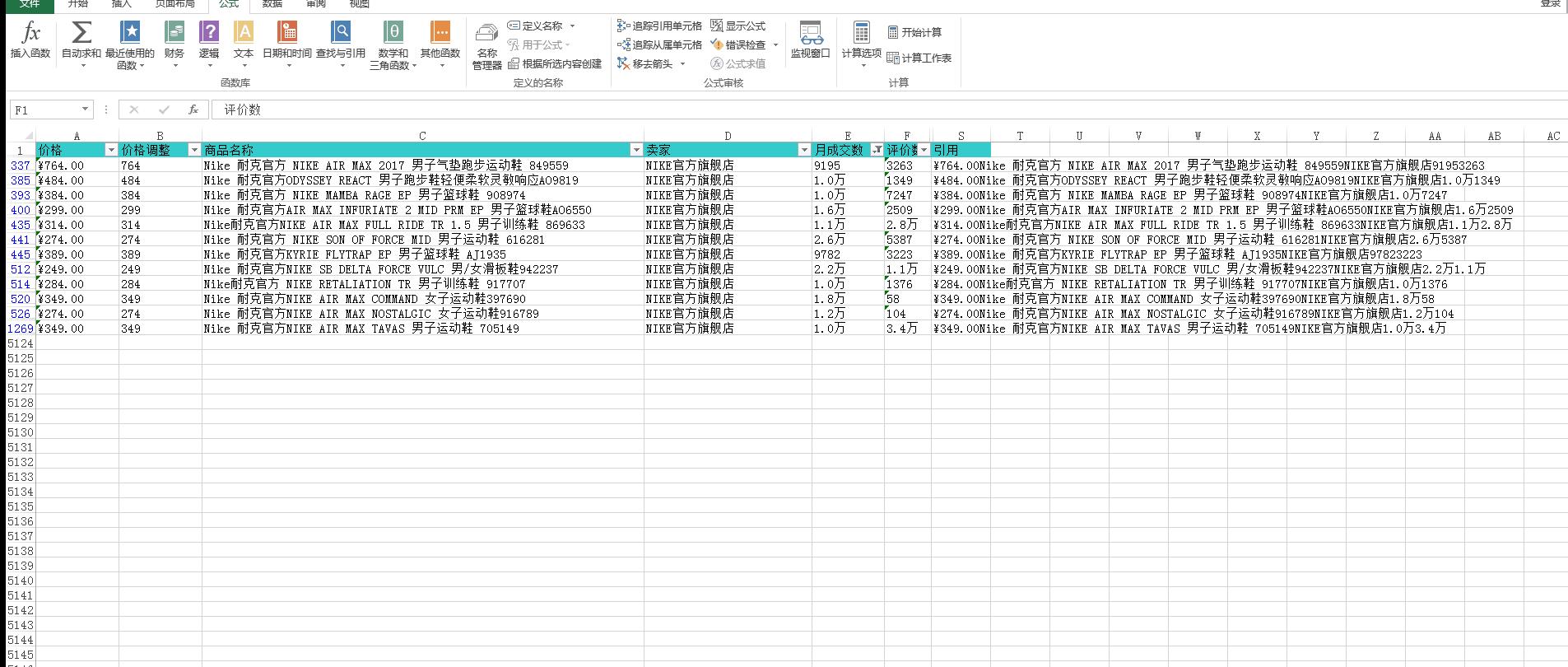This screenshot has height=667, width=1568.
Task: Open Calculation Options (计算选项)
Action: (862, 43)
